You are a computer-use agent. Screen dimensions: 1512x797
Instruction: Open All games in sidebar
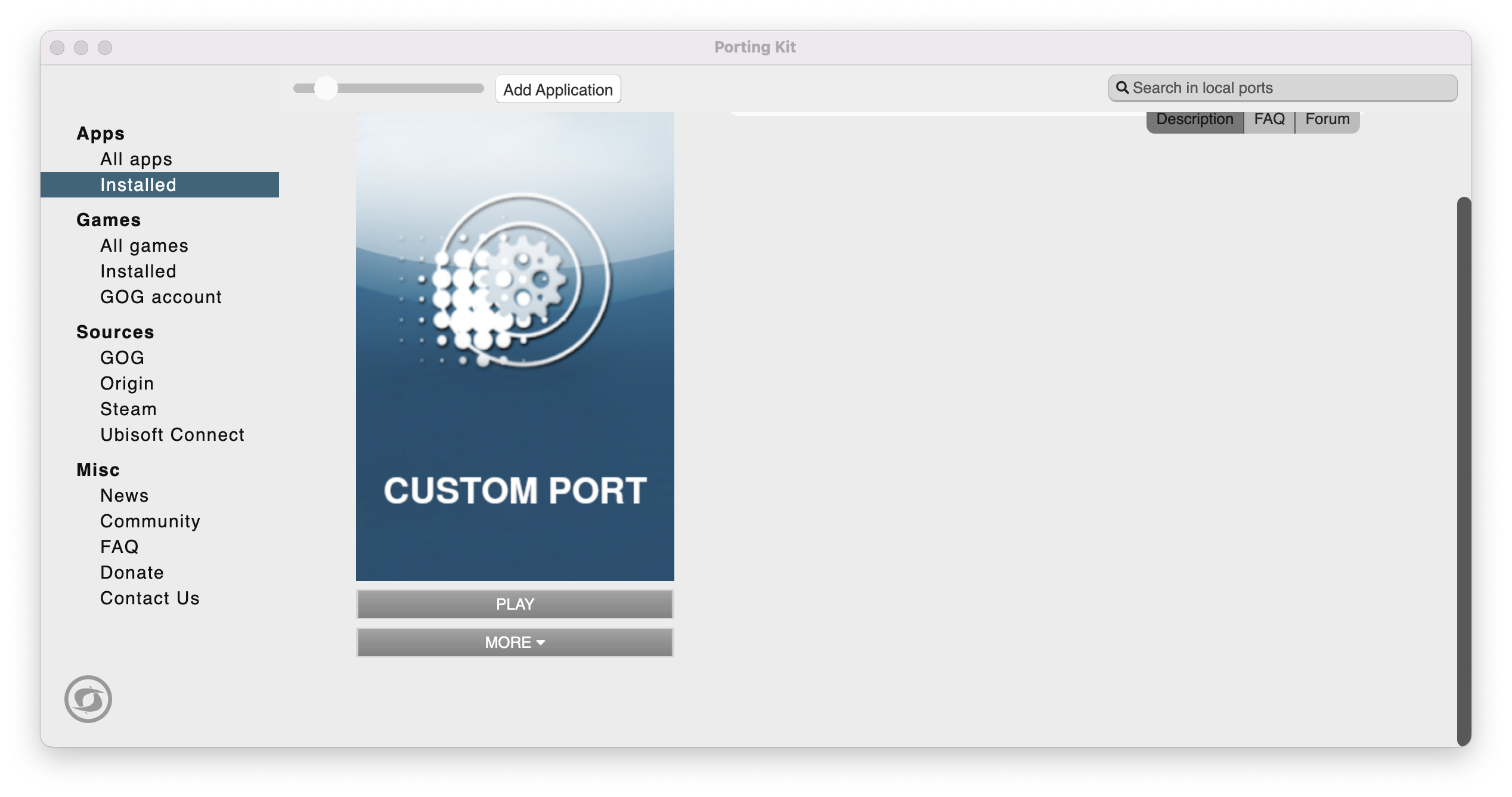pyautogui.click(x=144, y=246)
